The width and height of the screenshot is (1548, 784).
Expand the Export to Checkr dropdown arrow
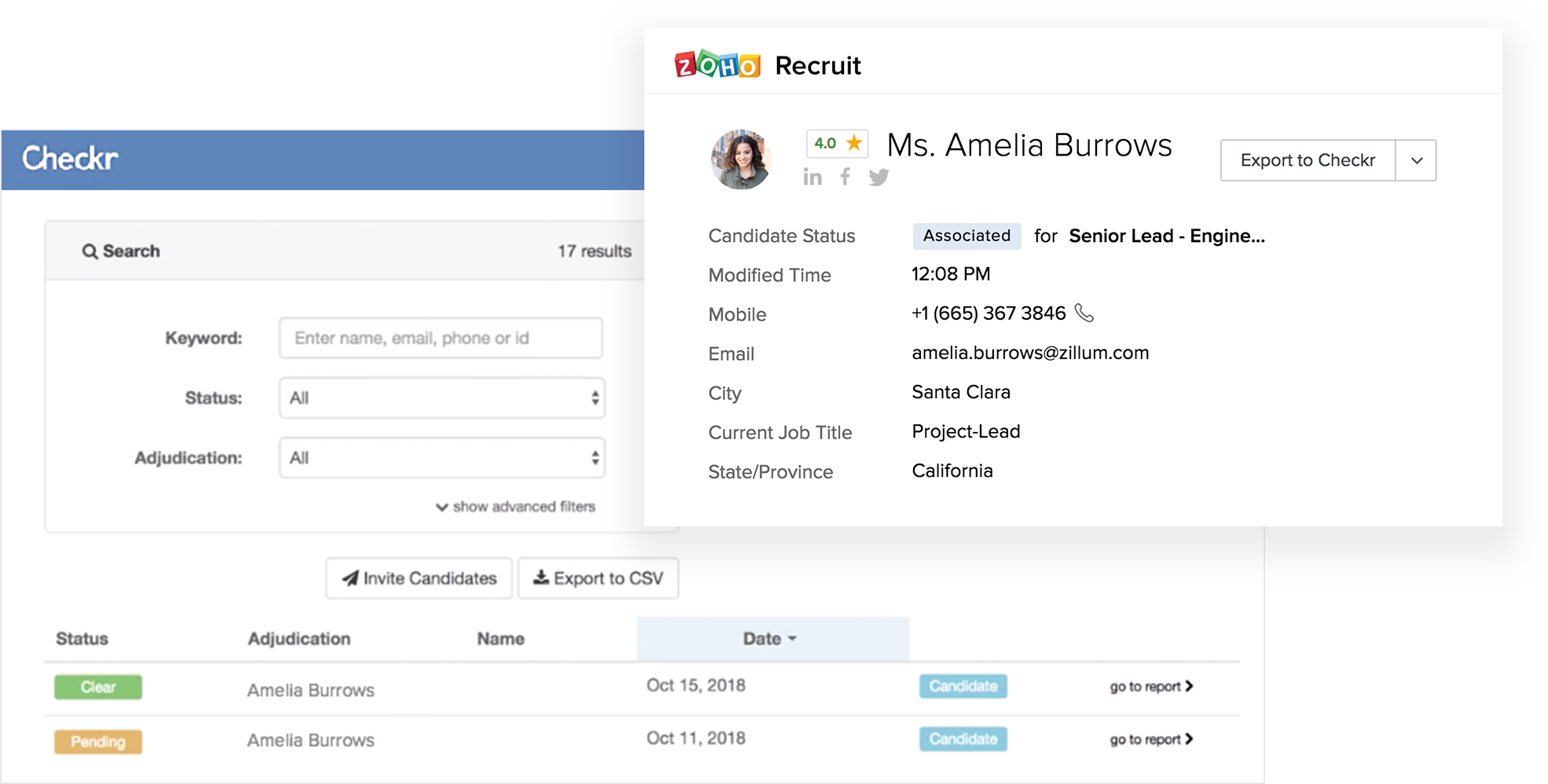(1415, 160)
